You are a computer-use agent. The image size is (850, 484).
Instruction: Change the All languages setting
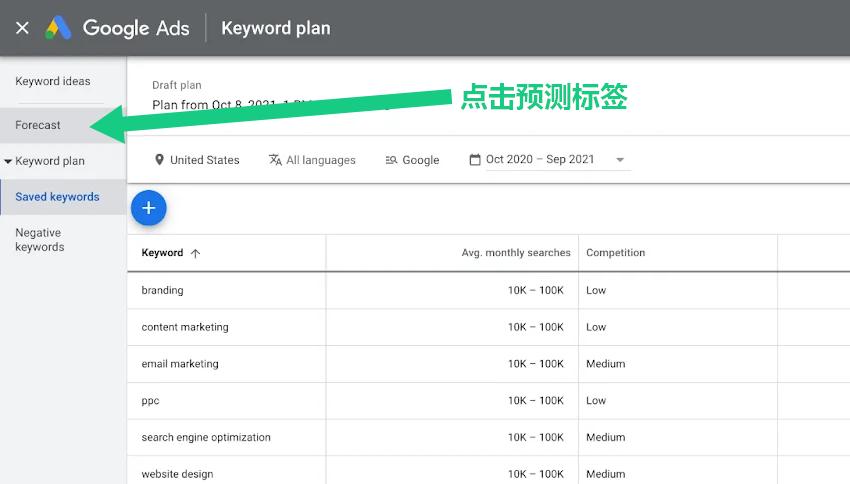click(321, 160)
